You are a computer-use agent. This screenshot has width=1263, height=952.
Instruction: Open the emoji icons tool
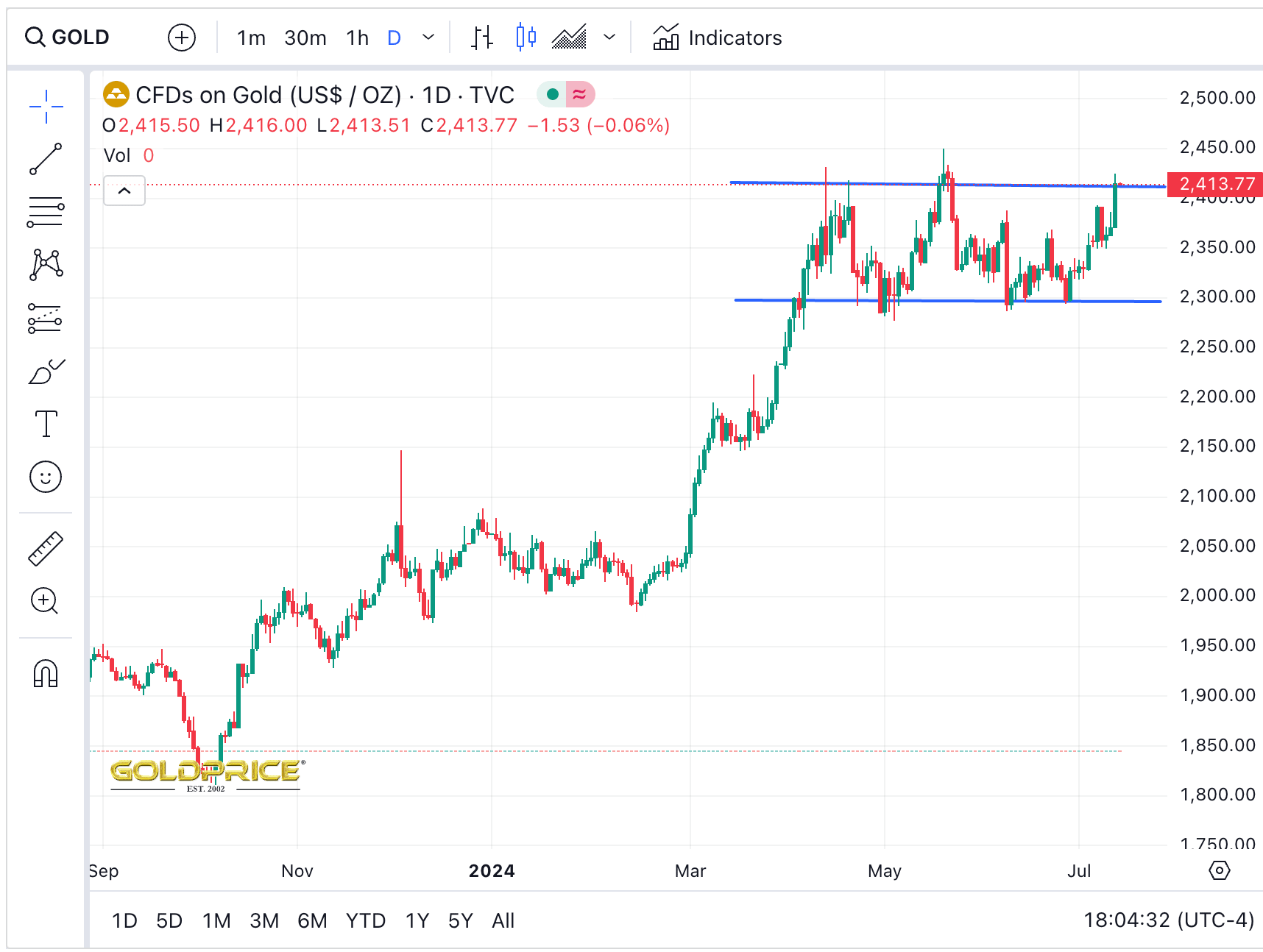(x=46, y=477)
